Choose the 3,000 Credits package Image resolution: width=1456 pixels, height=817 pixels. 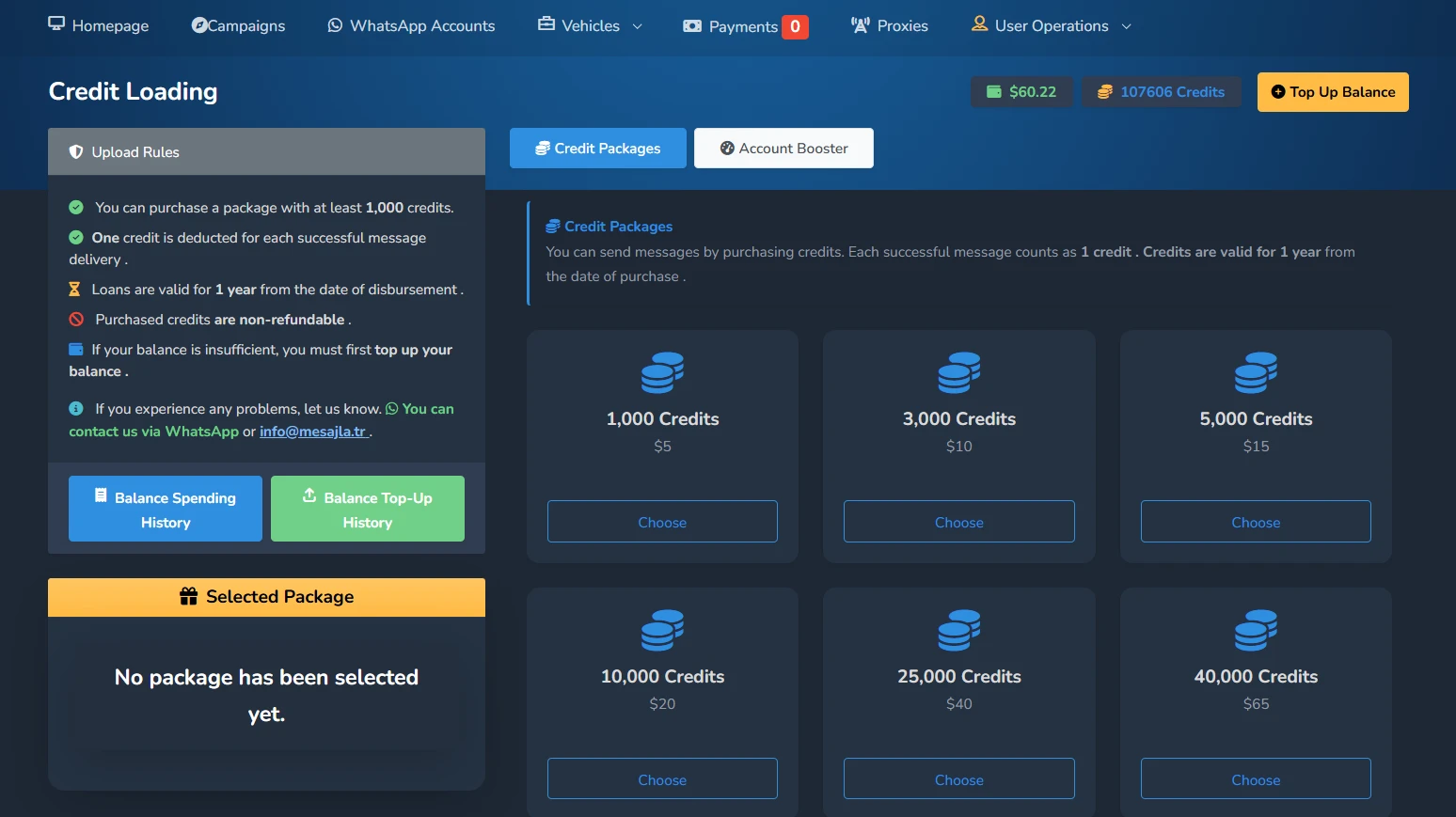pyautogui.click(x=958, y=522)
